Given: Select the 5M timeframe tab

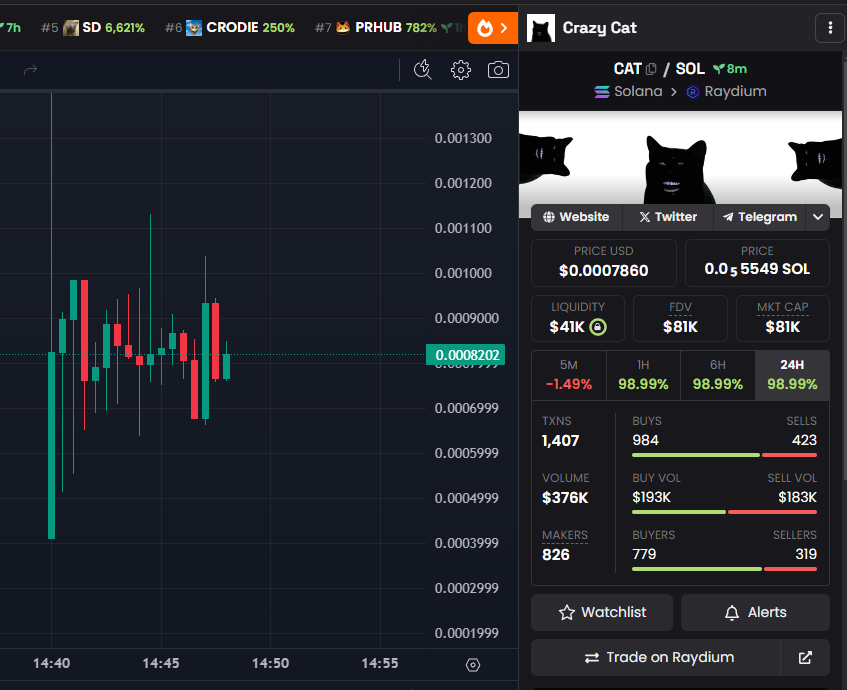Looking at the screenshot, I should click(x=569, y=376).
